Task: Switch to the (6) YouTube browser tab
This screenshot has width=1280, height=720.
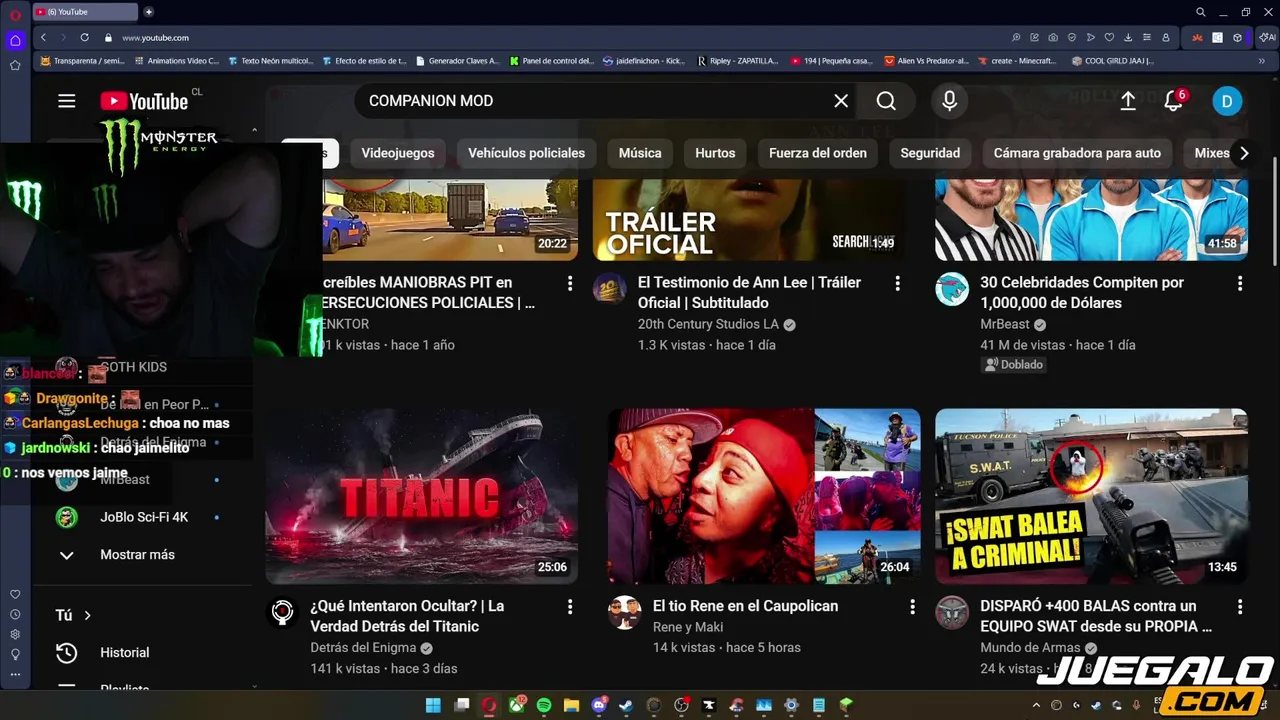Action: point(86,12)
